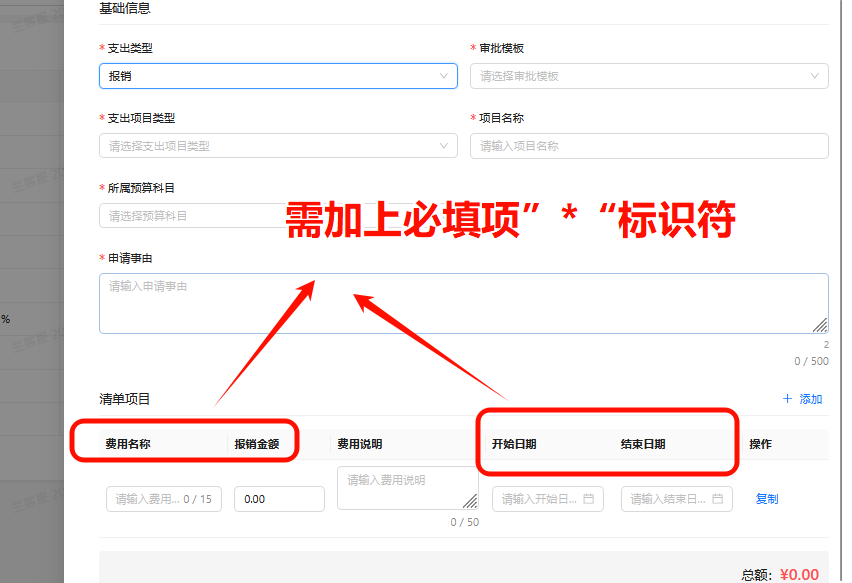Click the 总额 ¥0.00 total amount
This screenshot has width=852, height=583.
(x=798, y=574)
